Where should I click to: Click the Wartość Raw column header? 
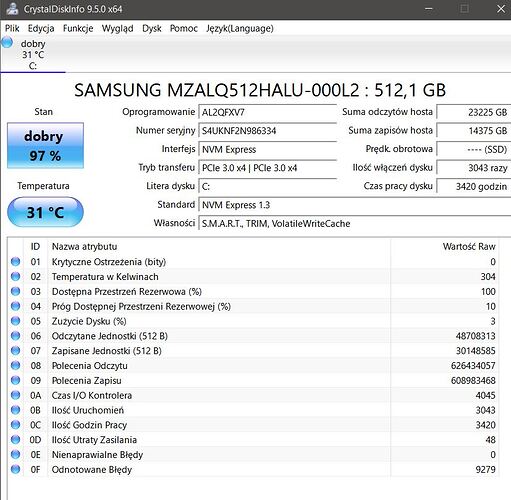coord(445,247)
